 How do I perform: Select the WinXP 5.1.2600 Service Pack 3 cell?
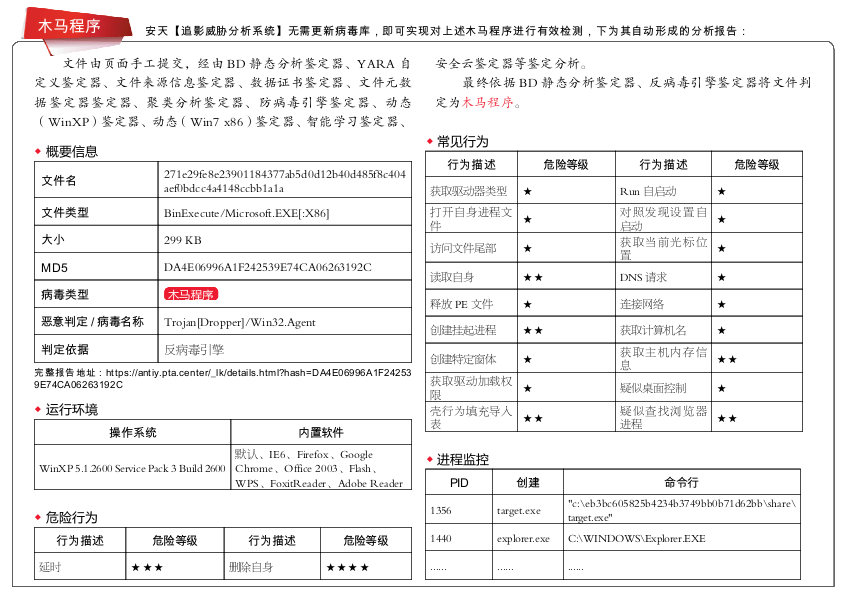coord(133,468)
